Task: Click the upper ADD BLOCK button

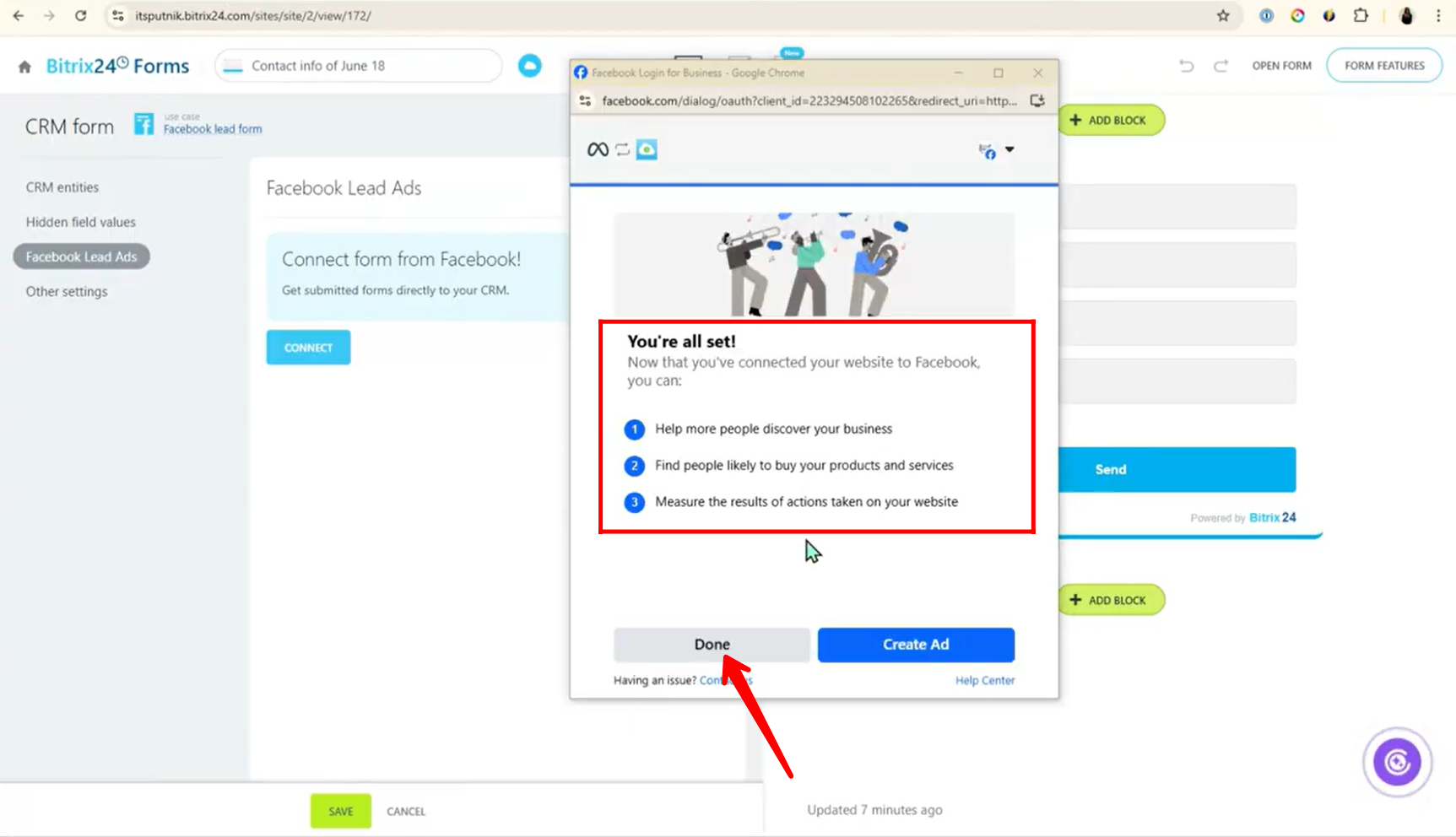Action: coord(1110,121)
